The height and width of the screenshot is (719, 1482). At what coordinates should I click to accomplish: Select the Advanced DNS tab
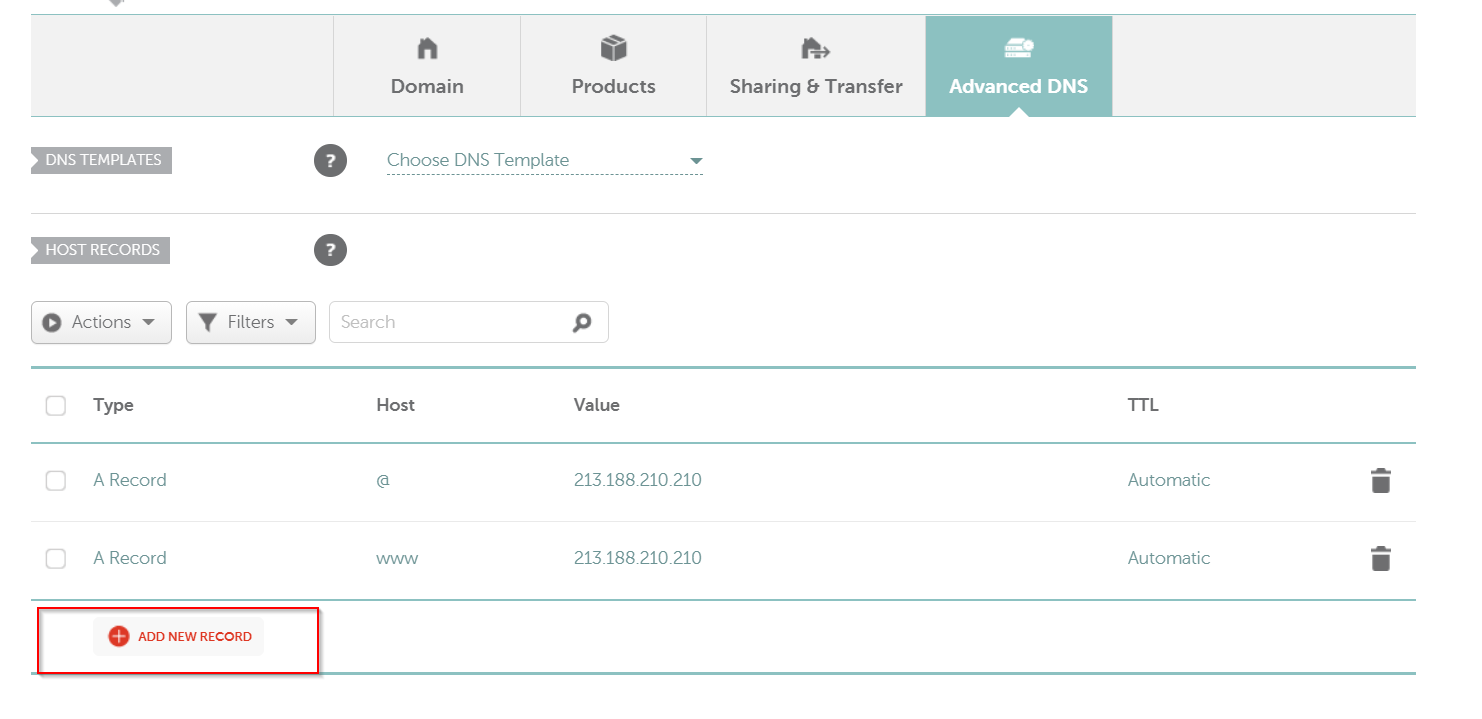[x=1018, y=67]
